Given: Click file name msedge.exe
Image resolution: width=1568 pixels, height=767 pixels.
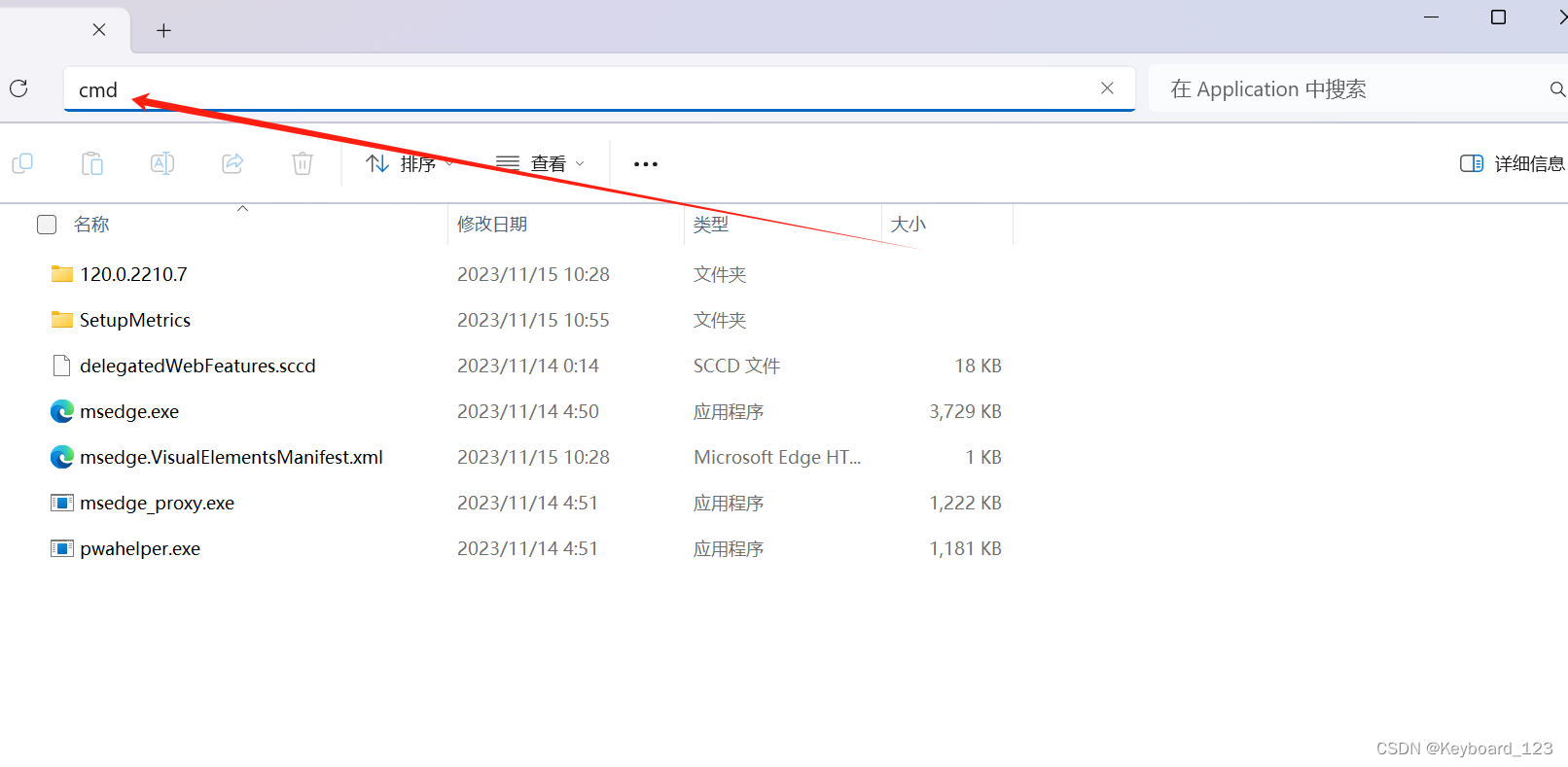Looking at the screenshot, I should [x=129, y=411].
